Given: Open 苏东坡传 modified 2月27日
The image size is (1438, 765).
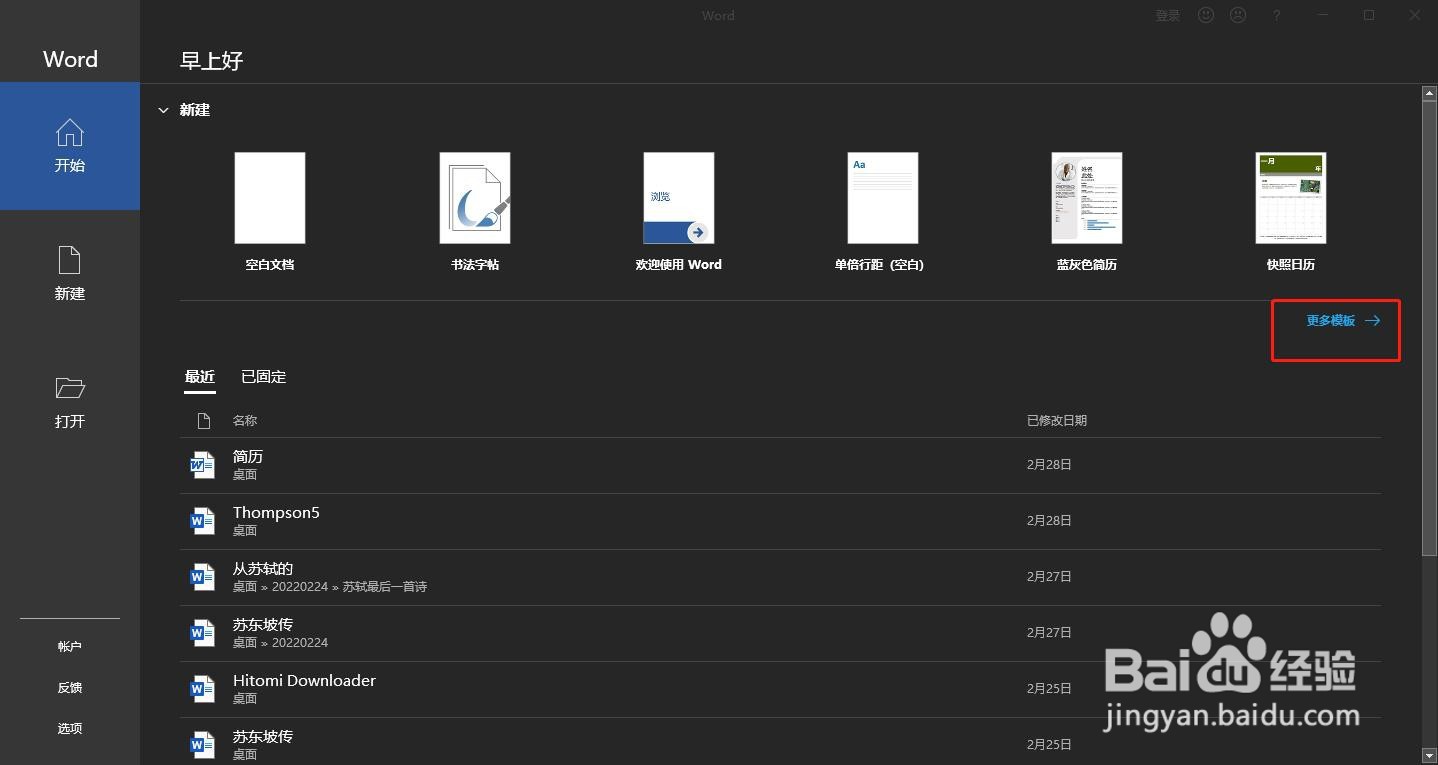Looking at the screenshot, I should pos(780,633).
